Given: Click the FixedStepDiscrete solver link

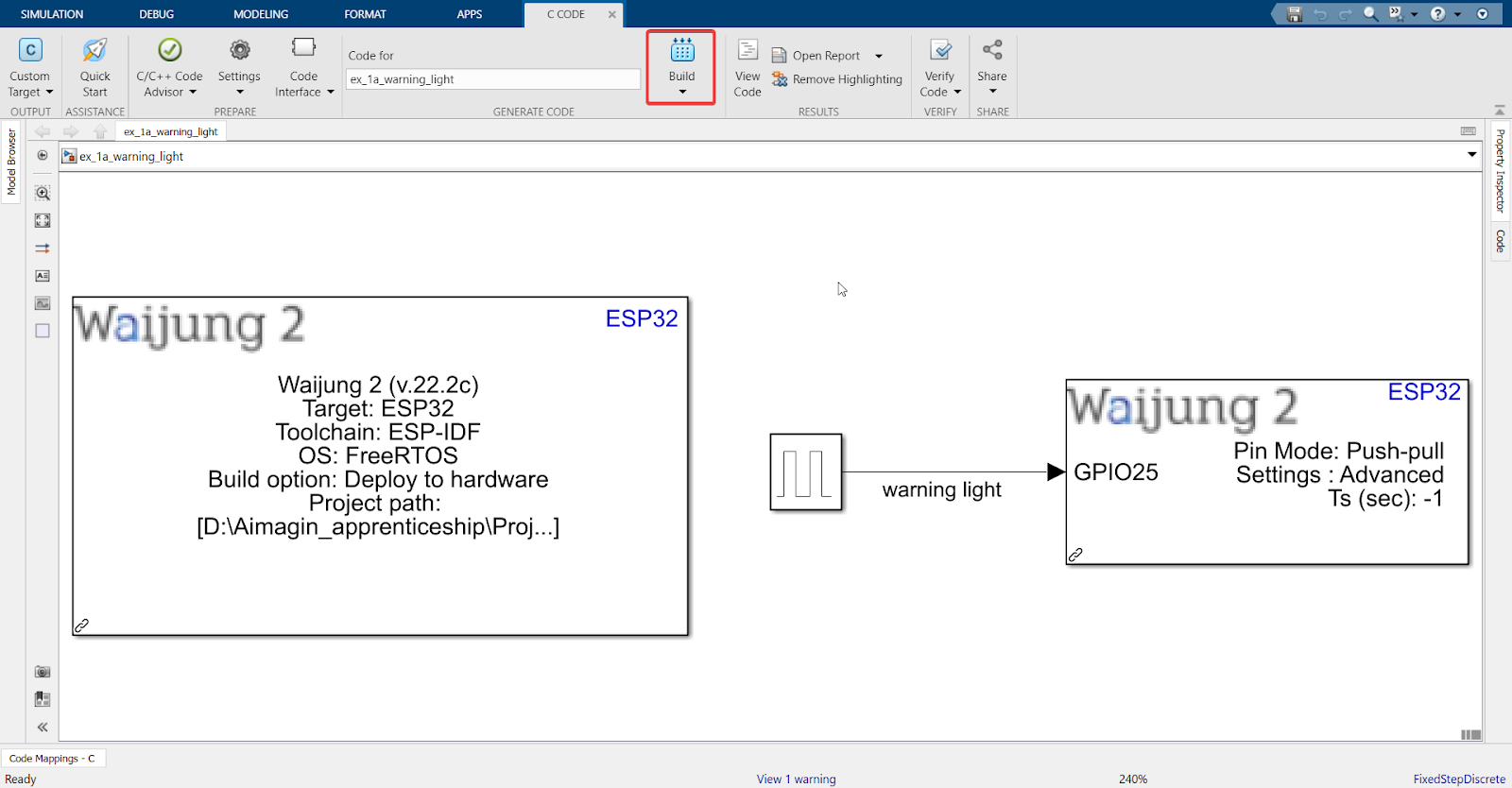Looking at the screenshot, I should (x=1459, y=779).
